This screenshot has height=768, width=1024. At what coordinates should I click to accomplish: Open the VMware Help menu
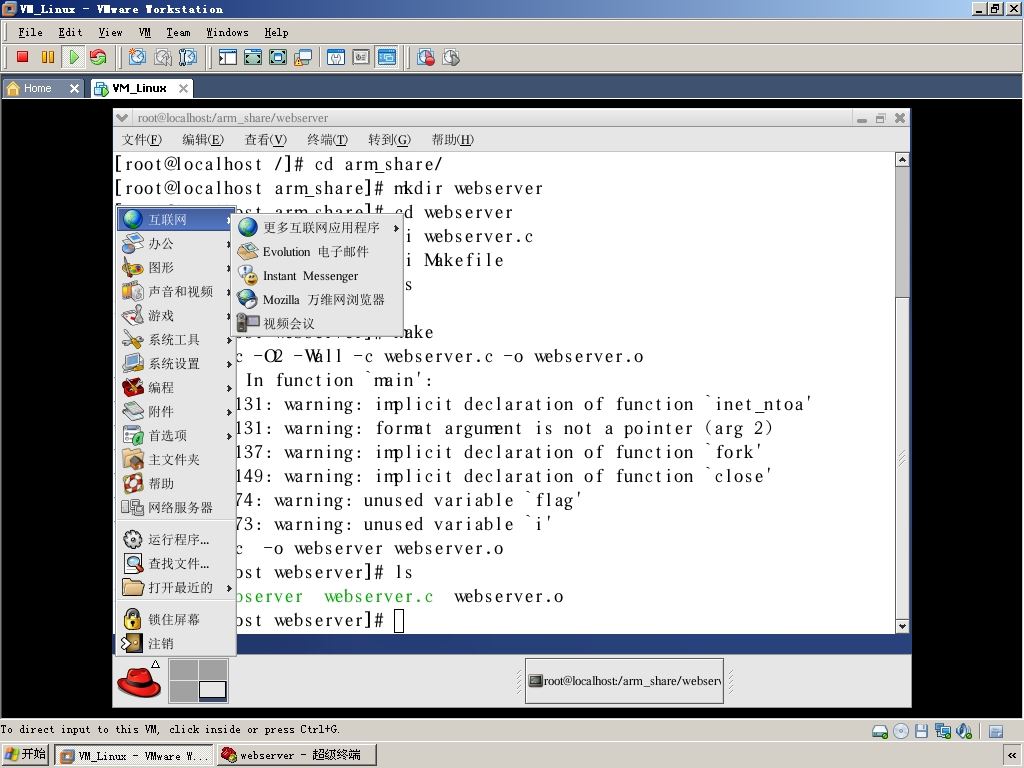pos(276,32)
